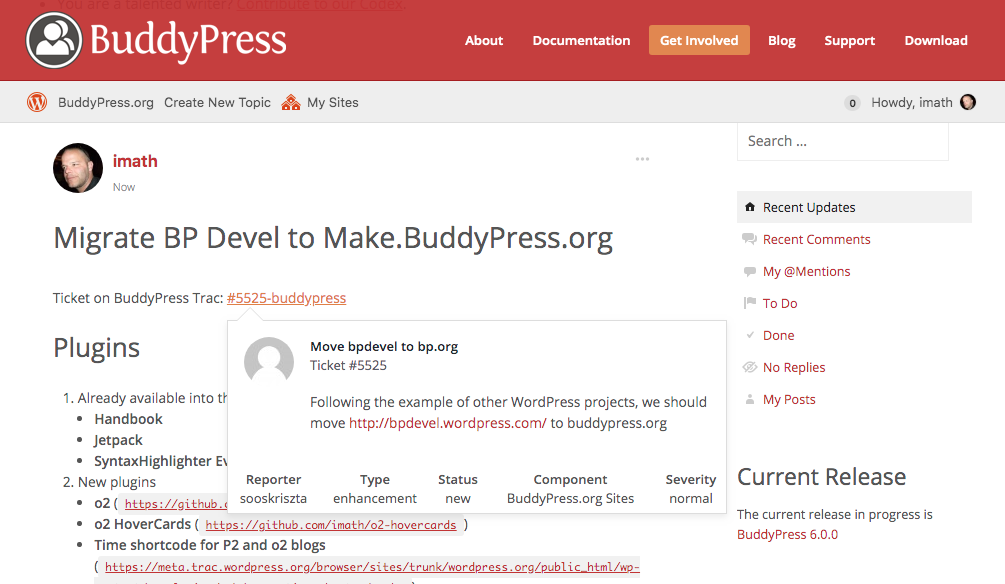Click the To Do flag icon
The height and width of the screenshot is (584, 1005).
(749, 303)
